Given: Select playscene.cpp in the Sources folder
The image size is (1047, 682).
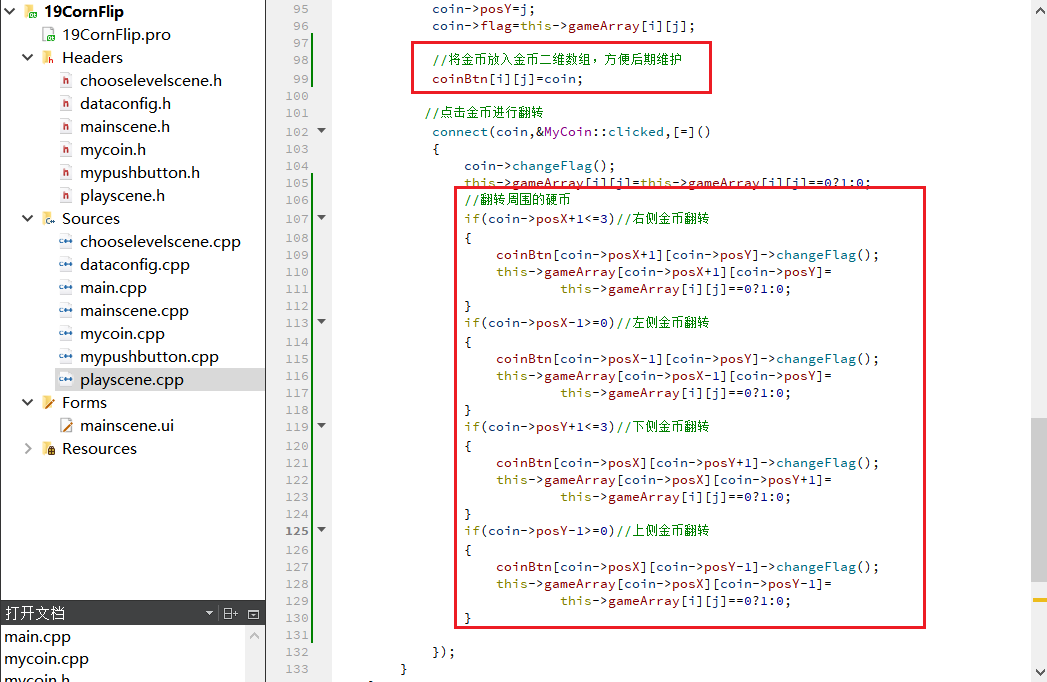Looking at the screenshot, I should pyautogui.click(x=132, y=379).
